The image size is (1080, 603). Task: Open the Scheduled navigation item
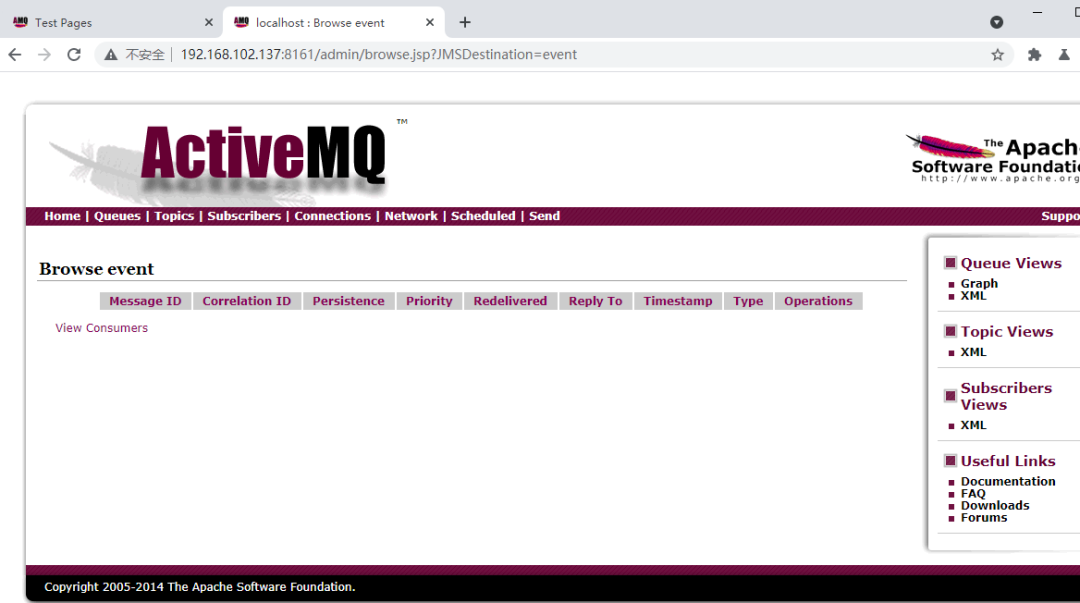pyautogui.click(x=483, y=216)
